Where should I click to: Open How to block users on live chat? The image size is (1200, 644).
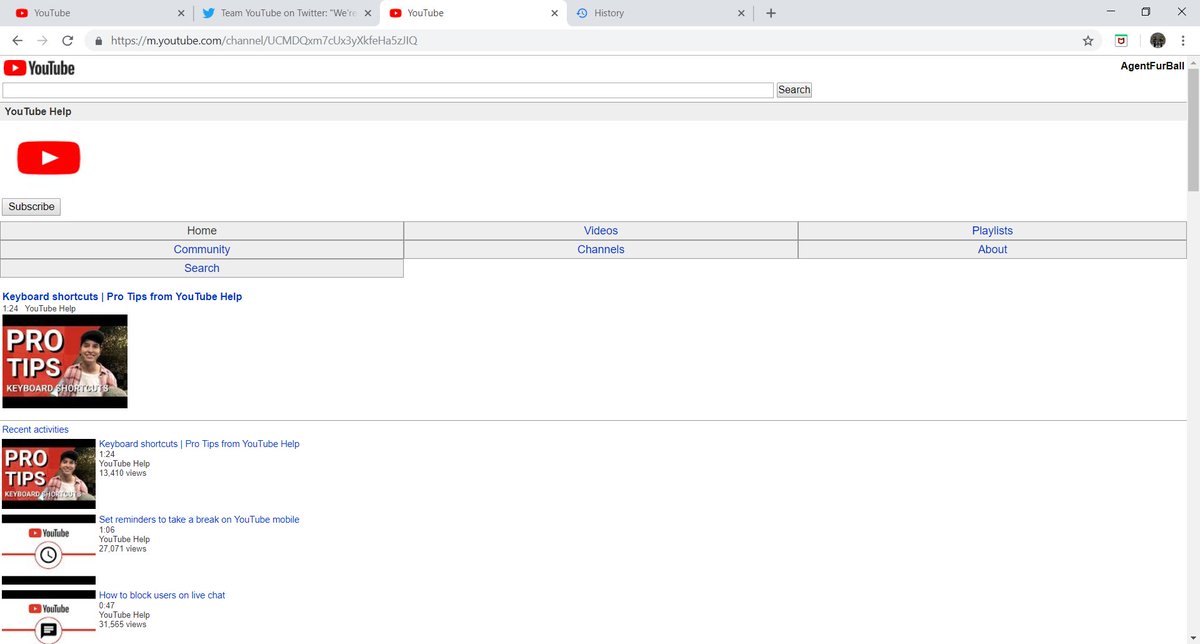(x=162, y=595)
